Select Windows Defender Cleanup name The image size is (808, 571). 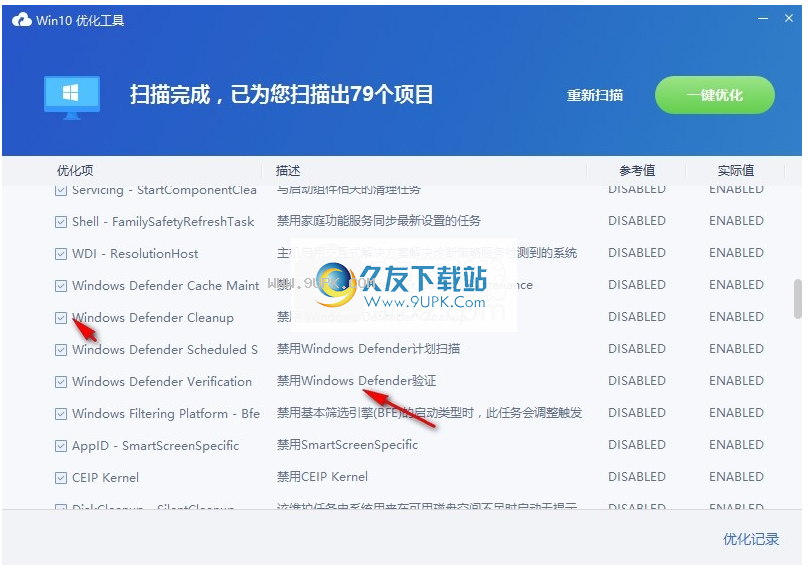(153, 317)
